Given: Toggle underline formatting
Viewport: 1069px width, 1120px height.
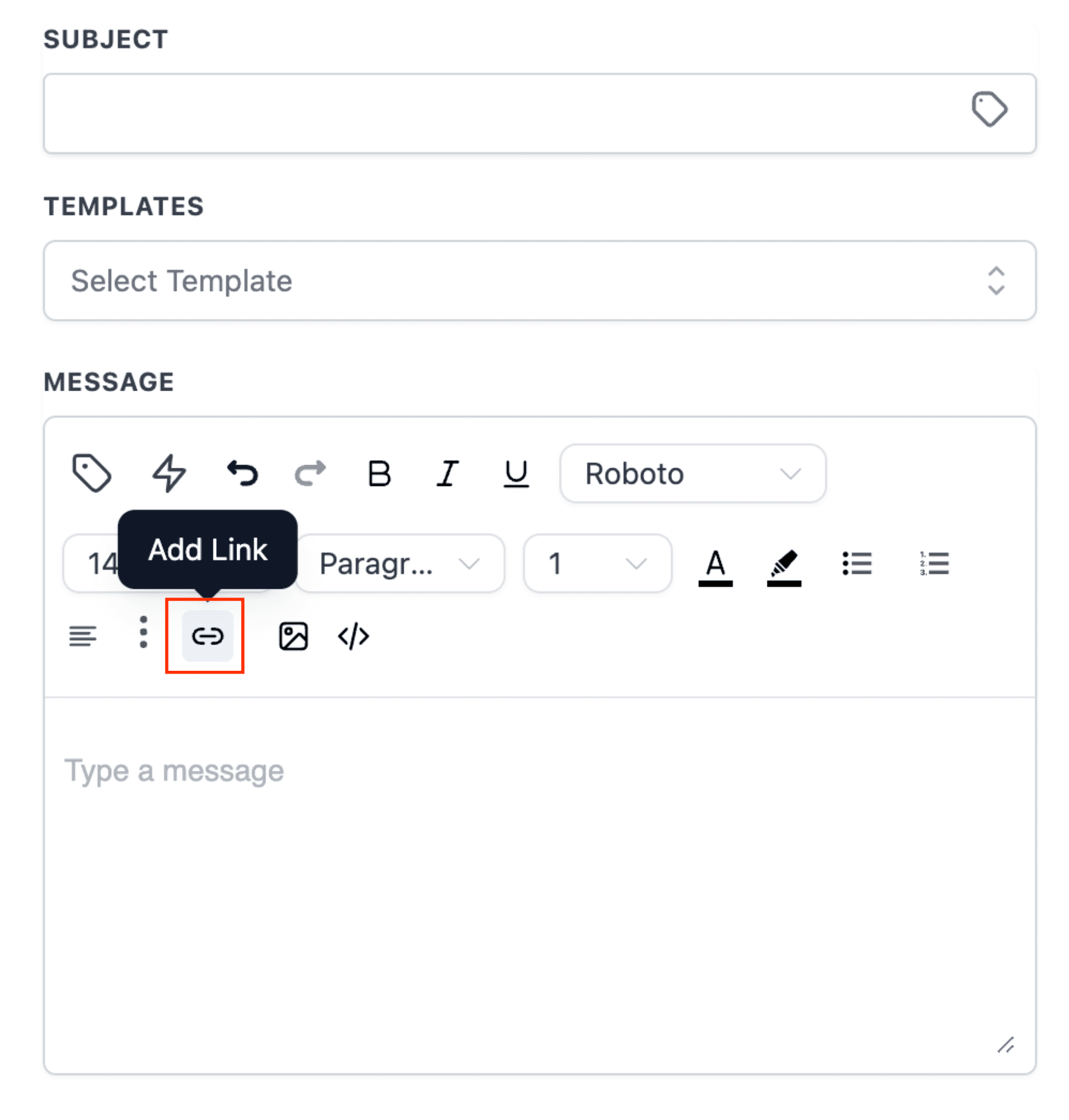Looking at the screenshot, I should point(516,474).
